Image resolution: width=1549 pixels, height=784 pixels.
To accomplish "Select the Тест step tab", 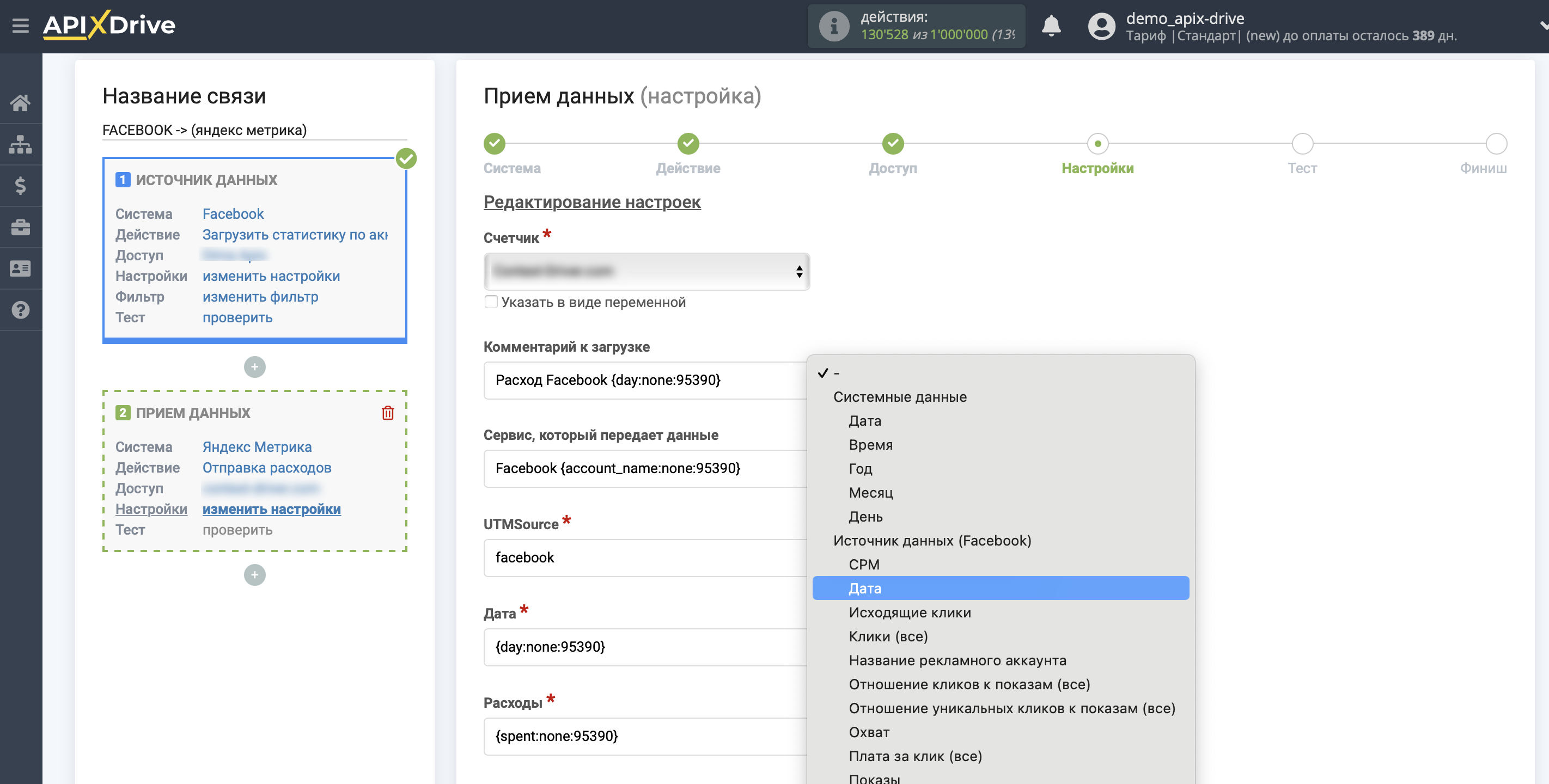I will pyautogui.click(x=1302, y=168).
